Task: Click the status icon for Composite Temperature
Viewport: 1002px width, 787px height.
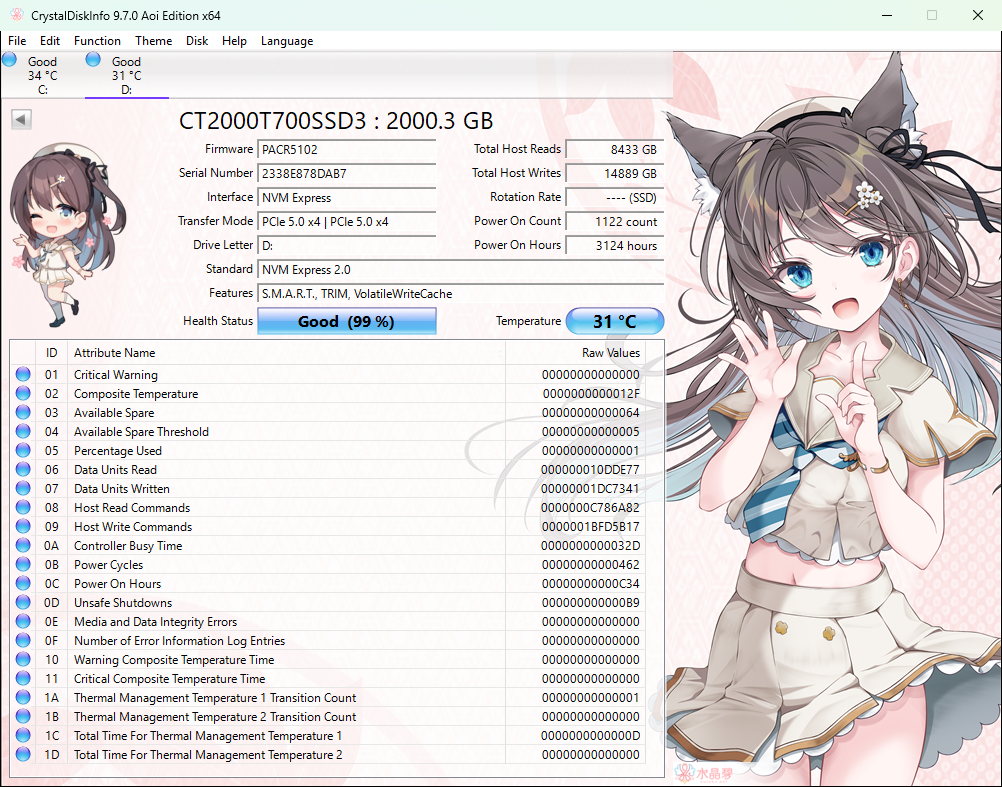Action: tap(23, 394)
